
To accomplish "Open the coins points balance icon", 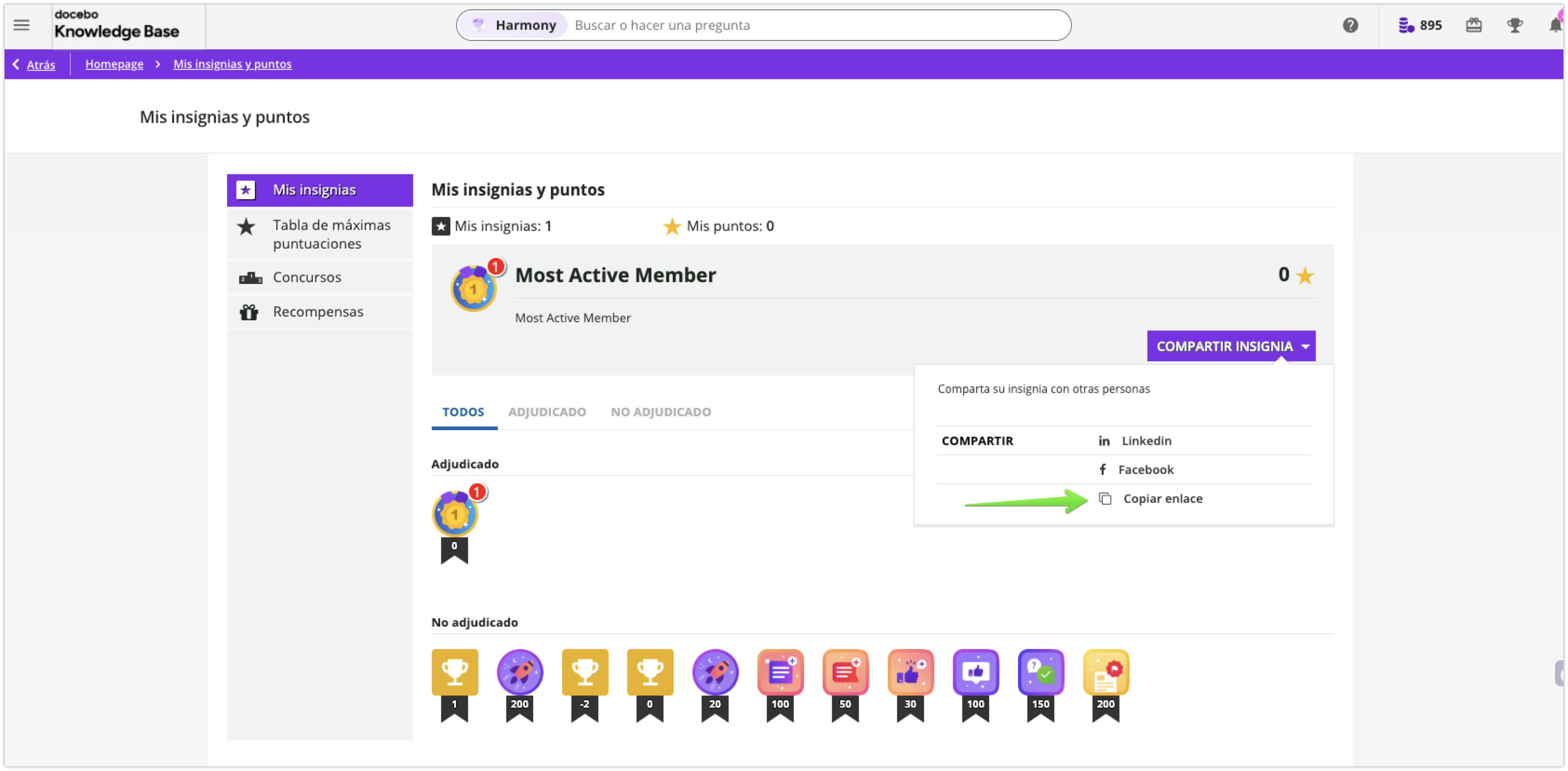I will 1406,25.
